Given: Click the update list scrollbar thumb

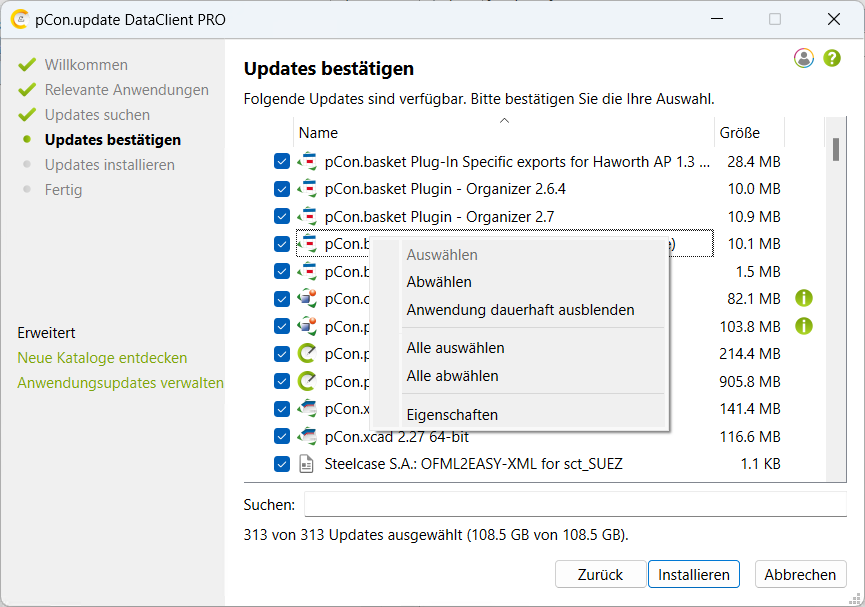Looking at the screenshot, I should (836, 150).
